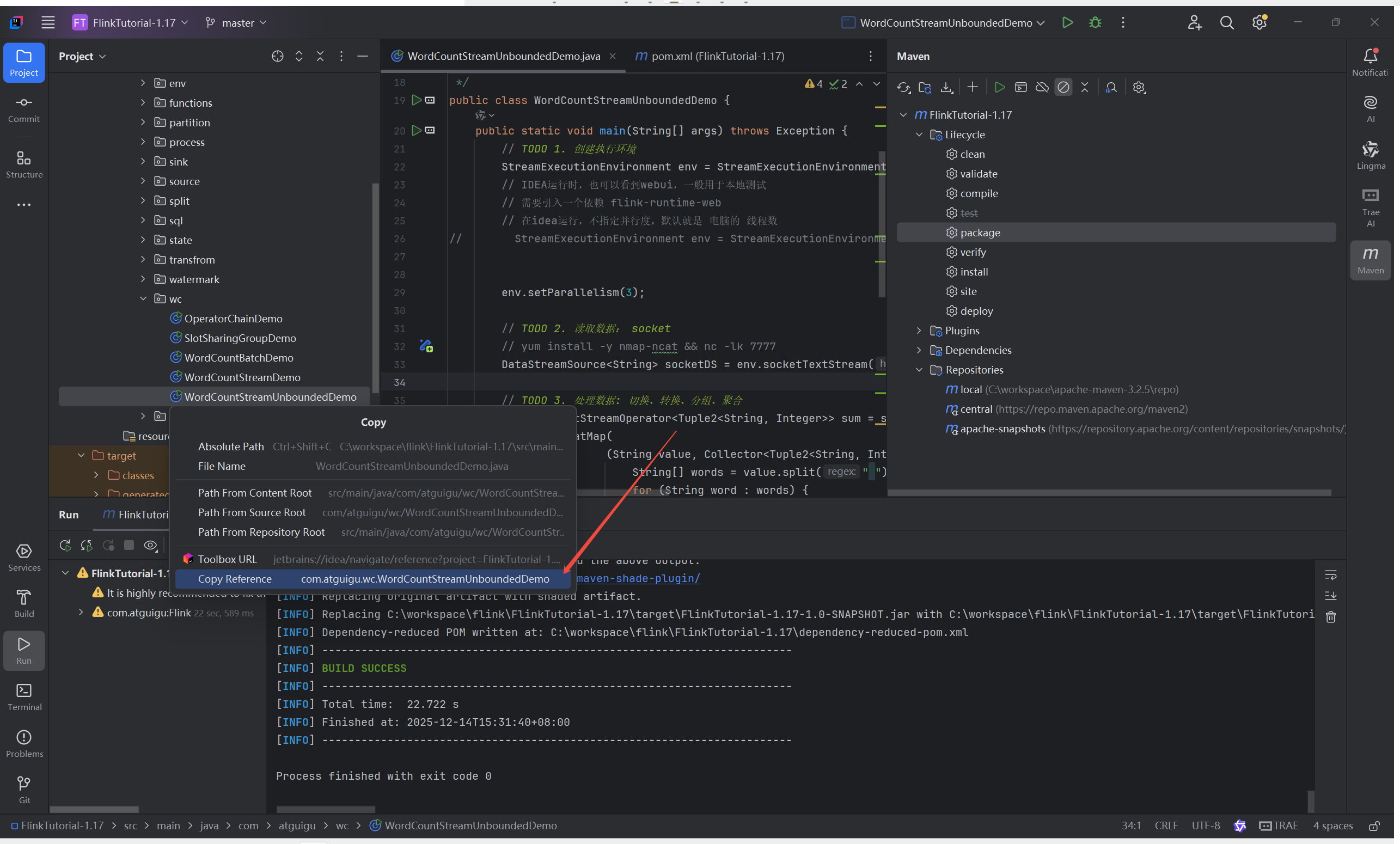Open the Commit tool window

tap(24, 108)
